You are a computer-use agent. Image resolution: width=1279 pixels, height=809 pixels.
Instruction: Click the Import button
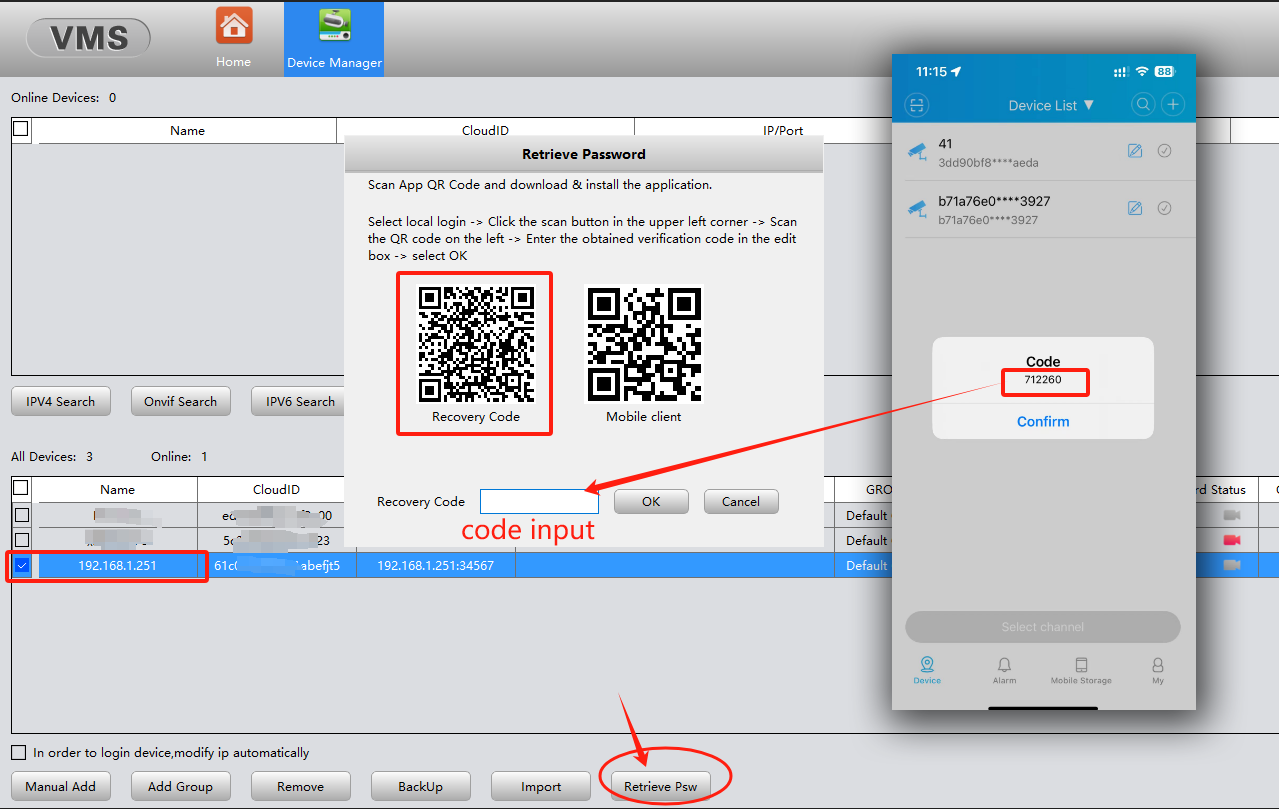pos(541,786)
